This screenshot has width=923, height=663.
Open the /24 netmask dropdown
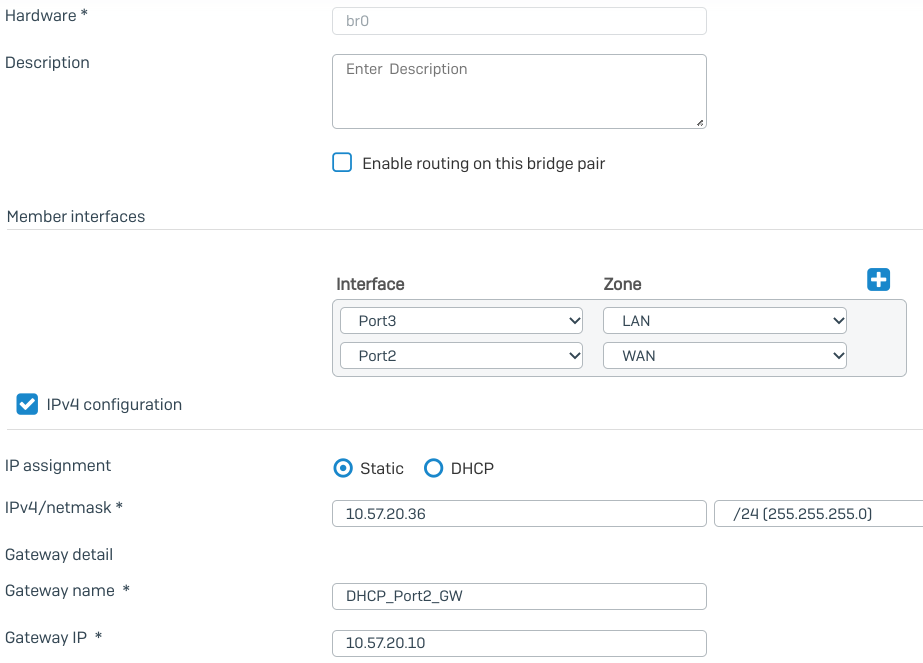pyautogui.click(x=818, y=513)
